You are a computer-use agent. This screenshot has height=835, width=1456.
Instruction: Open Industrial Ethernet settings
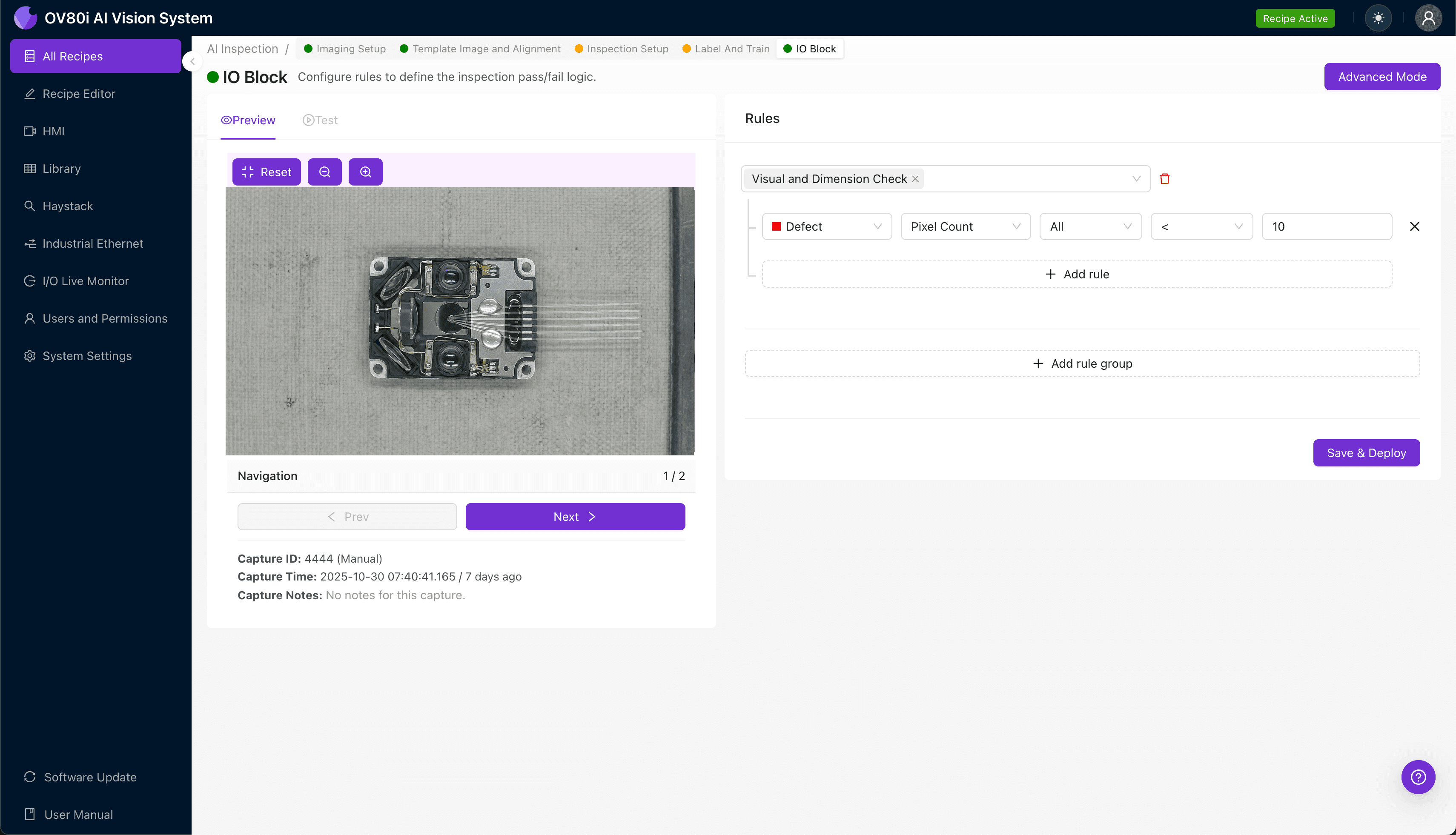[92, 243]
